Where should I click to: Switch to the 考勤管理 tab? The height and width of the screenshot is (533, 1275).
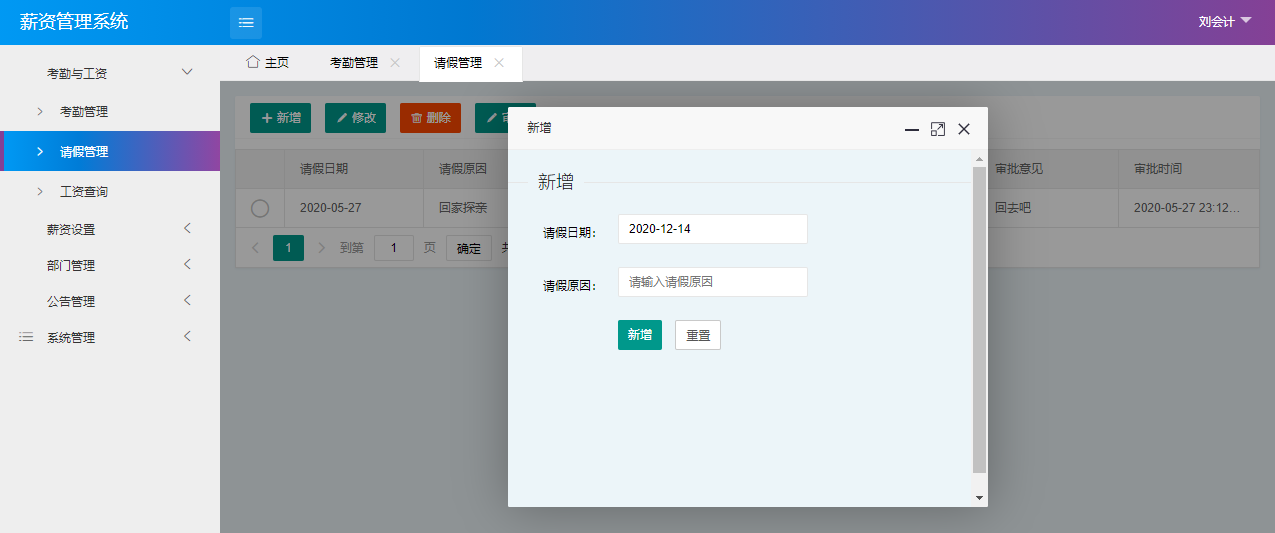354,63
